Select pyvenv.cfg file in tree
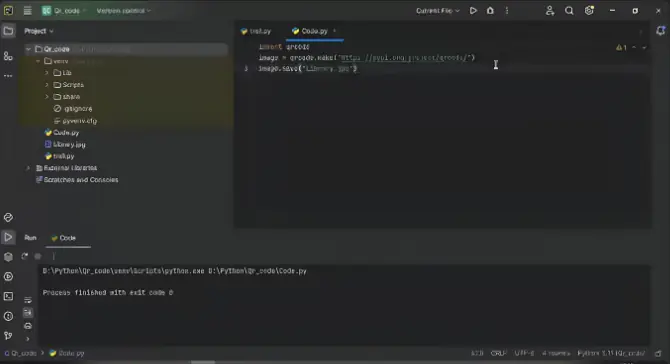The width and height of the screenshot is (670, 364). click(75, 121)
